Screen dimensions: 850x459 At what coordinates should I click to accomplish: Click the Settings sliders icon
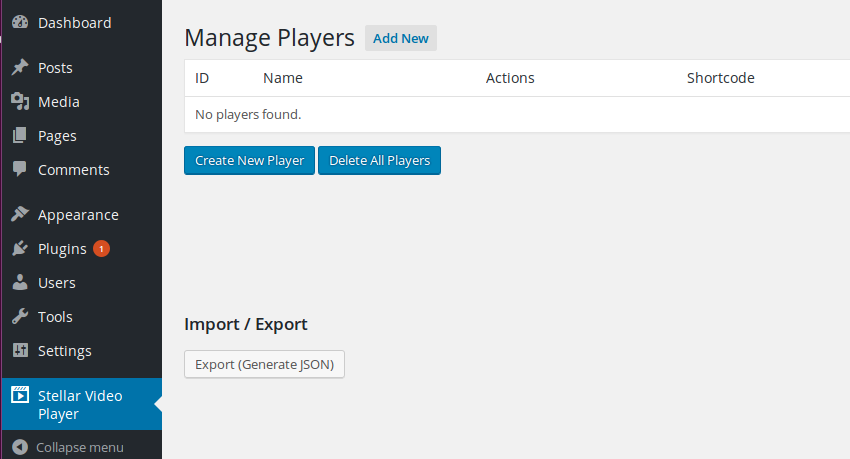point(20,350)
